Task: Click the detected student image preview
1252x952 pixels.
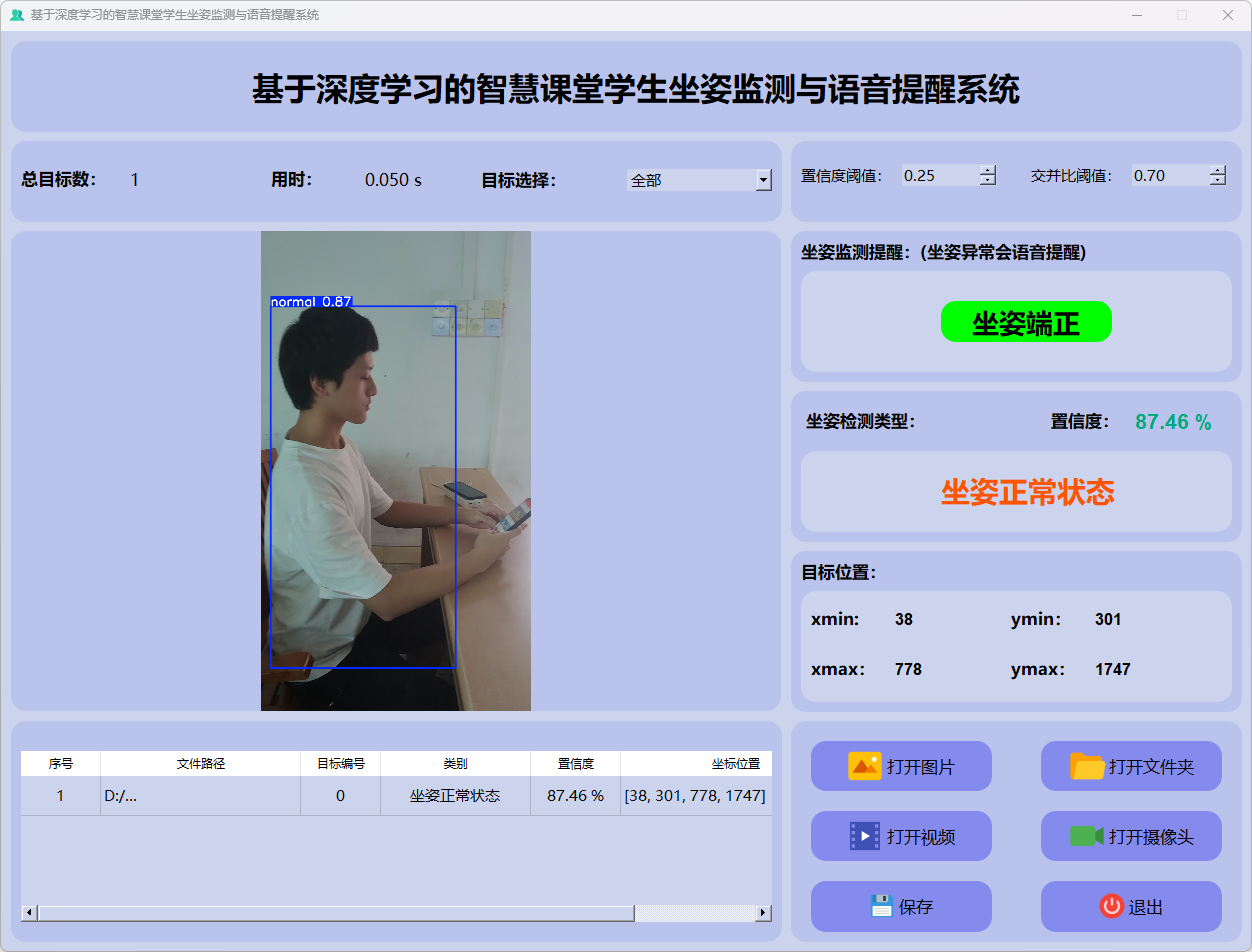Action: click(396, 471)
